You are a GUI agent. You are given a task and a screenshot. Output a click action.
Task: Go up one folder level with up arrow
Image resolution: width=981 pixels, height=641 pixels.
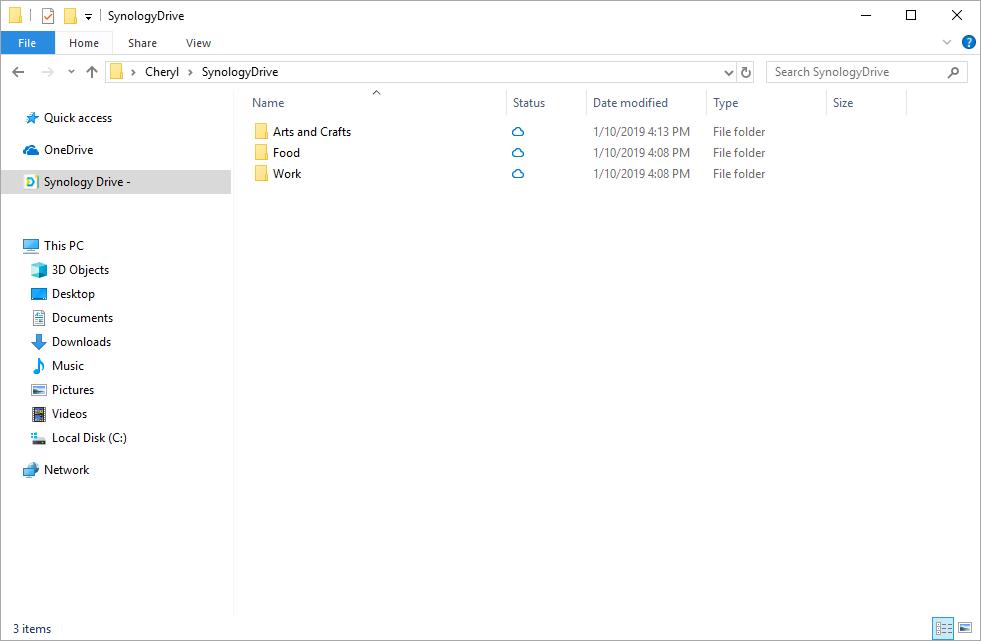(x=92, y=72)
